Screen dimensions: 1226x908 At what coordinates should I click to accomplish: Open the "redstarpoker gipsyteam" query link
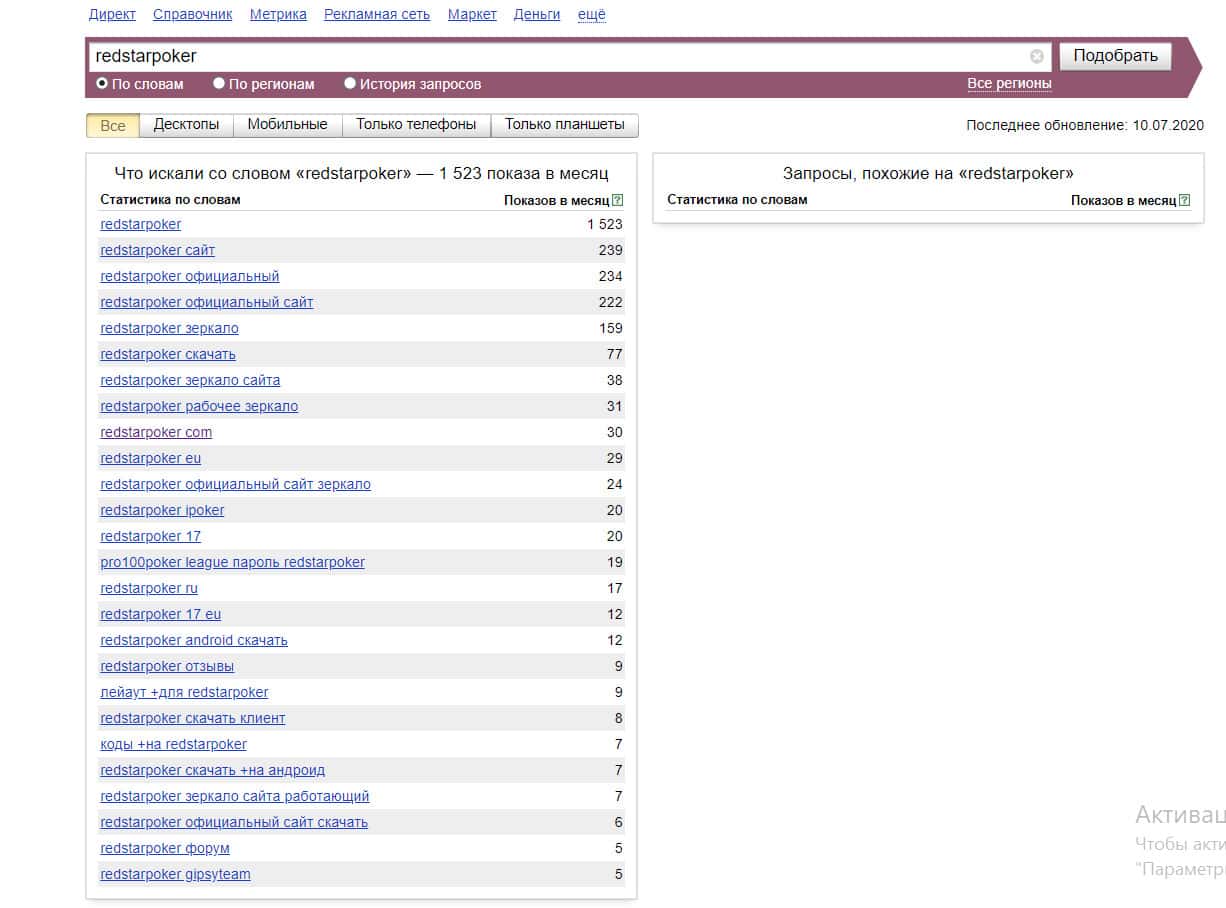(175, 874)
